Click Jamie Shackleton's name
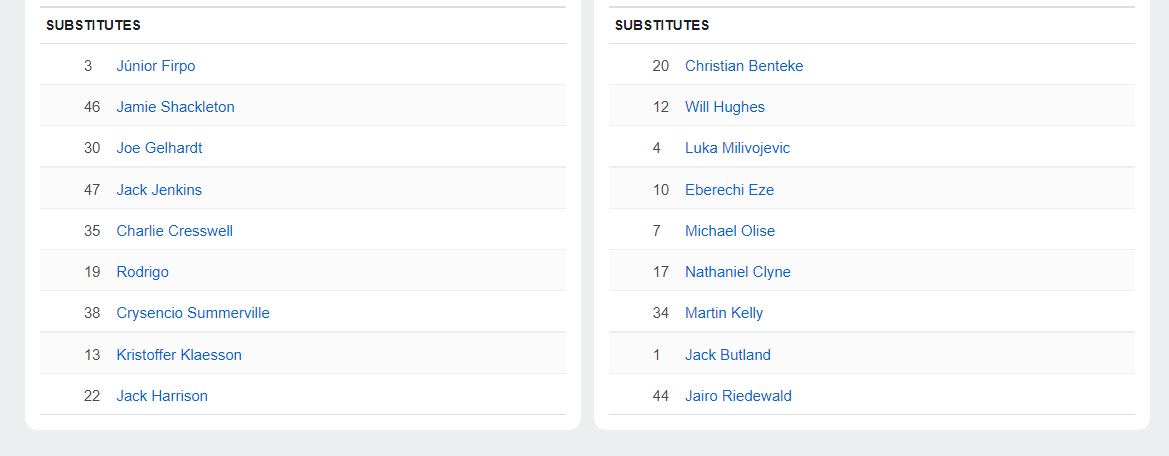Image resolution: width=1169 pixels, height=456 pixels. click(175, 107)
